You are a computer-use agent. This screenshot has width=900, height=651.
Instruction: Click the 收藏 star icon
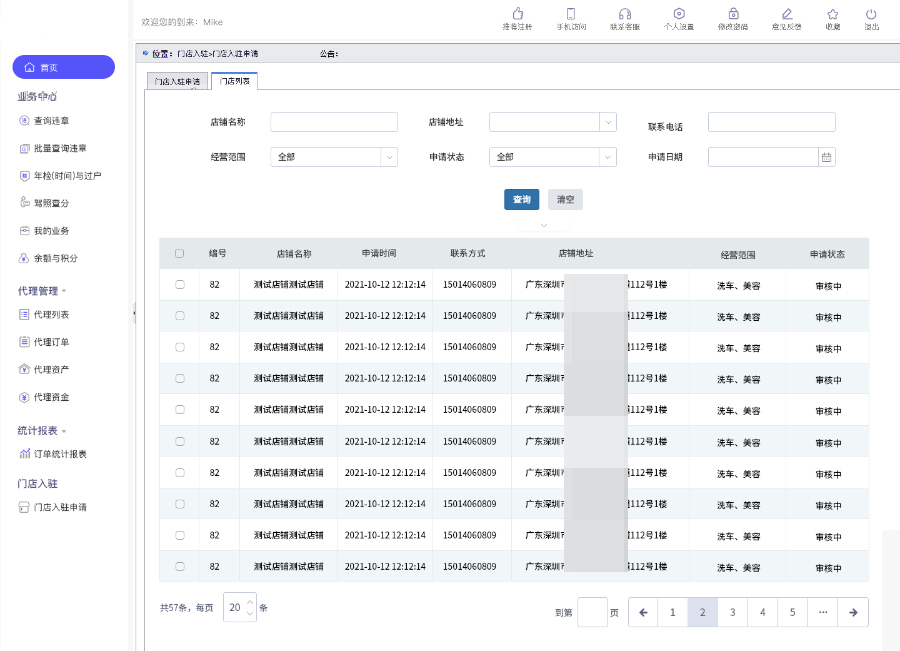pyautogui.click(x=833, y=13)
